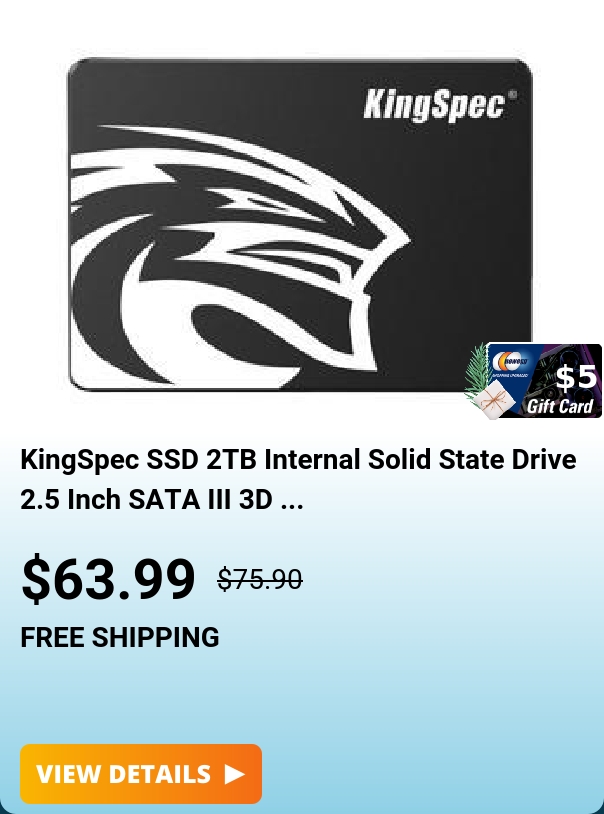Click the play arrow on VIEW DETAILS
The width and height of the screenshot is (604, 814).
point(235,774)
